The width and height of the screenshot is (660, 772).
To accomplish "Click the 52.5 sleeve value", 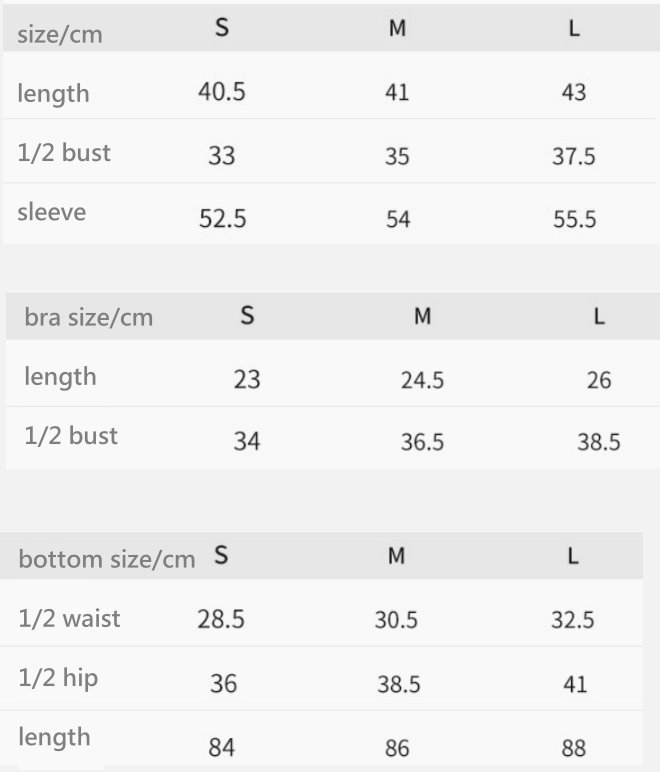I will coord(222,219).
